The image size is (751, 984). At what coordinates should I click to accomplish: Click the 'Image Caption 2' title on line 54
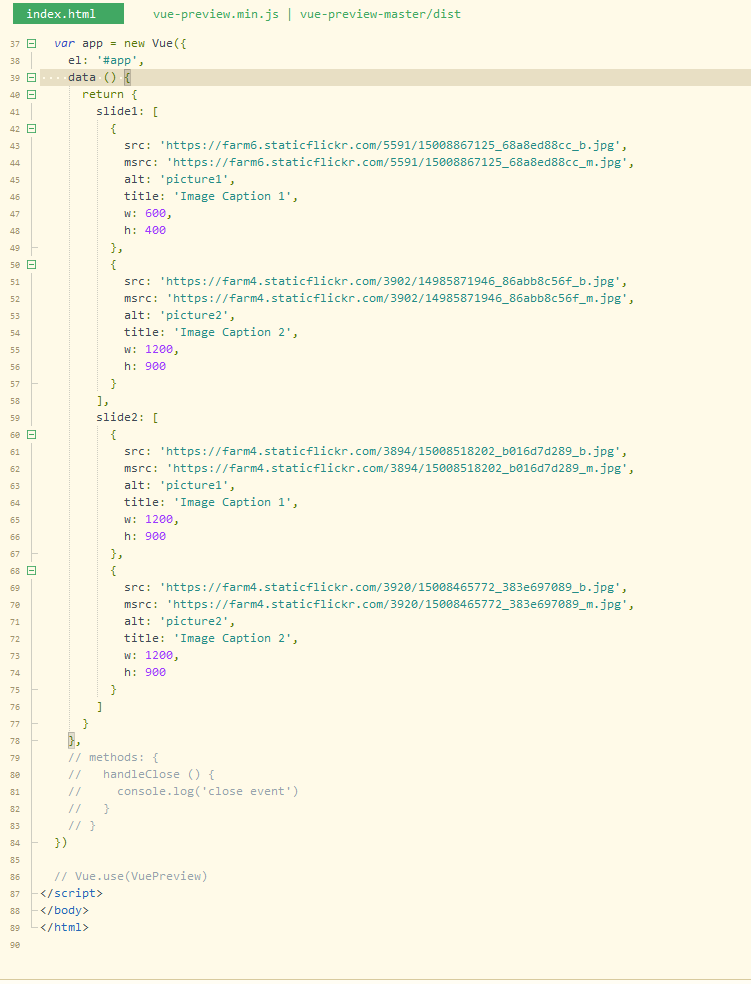232,333
